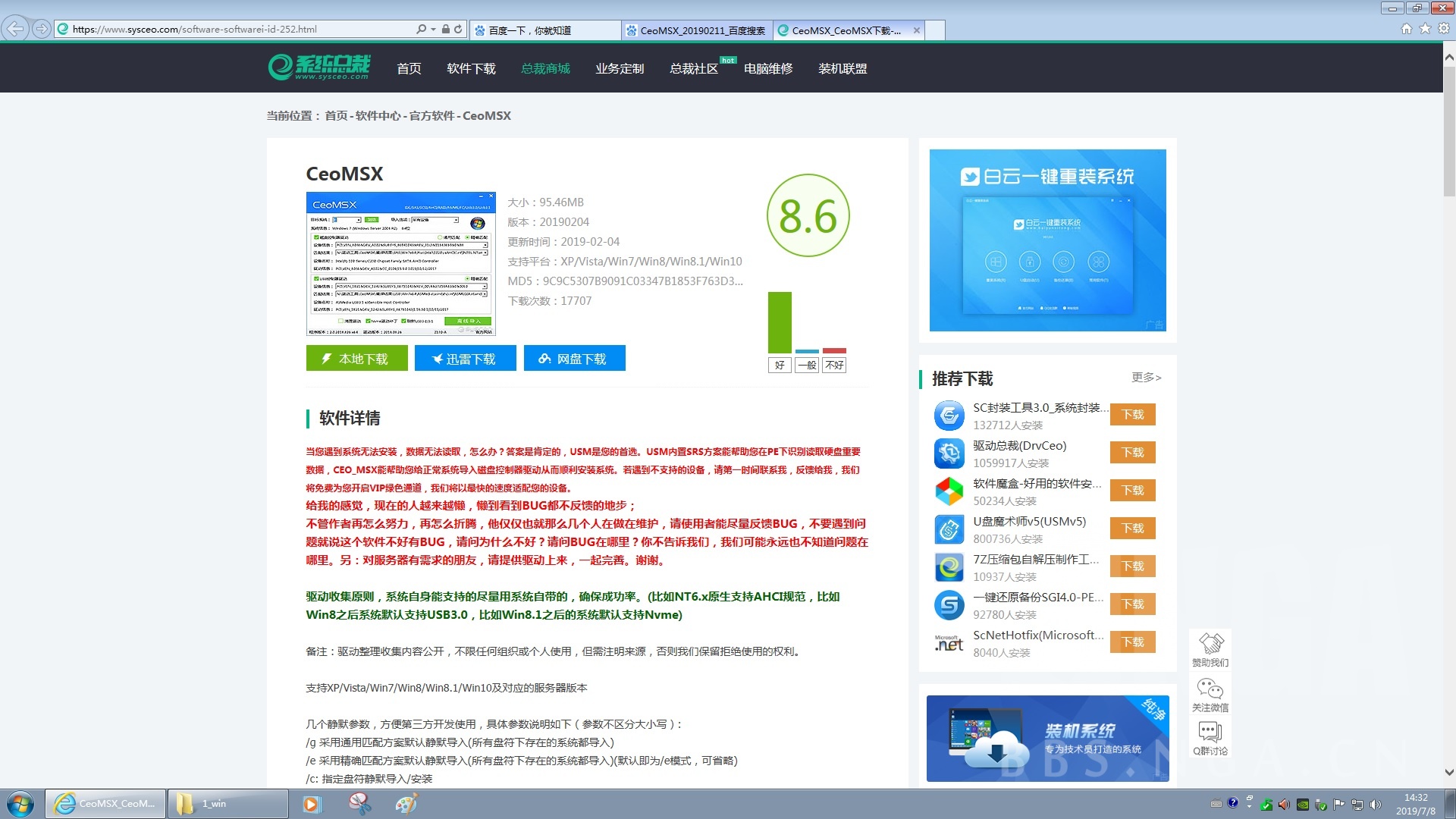Screen dimensions: 1456x819
Task: Open the 更多> recommended downloads link
Action: click(1146, 378)
